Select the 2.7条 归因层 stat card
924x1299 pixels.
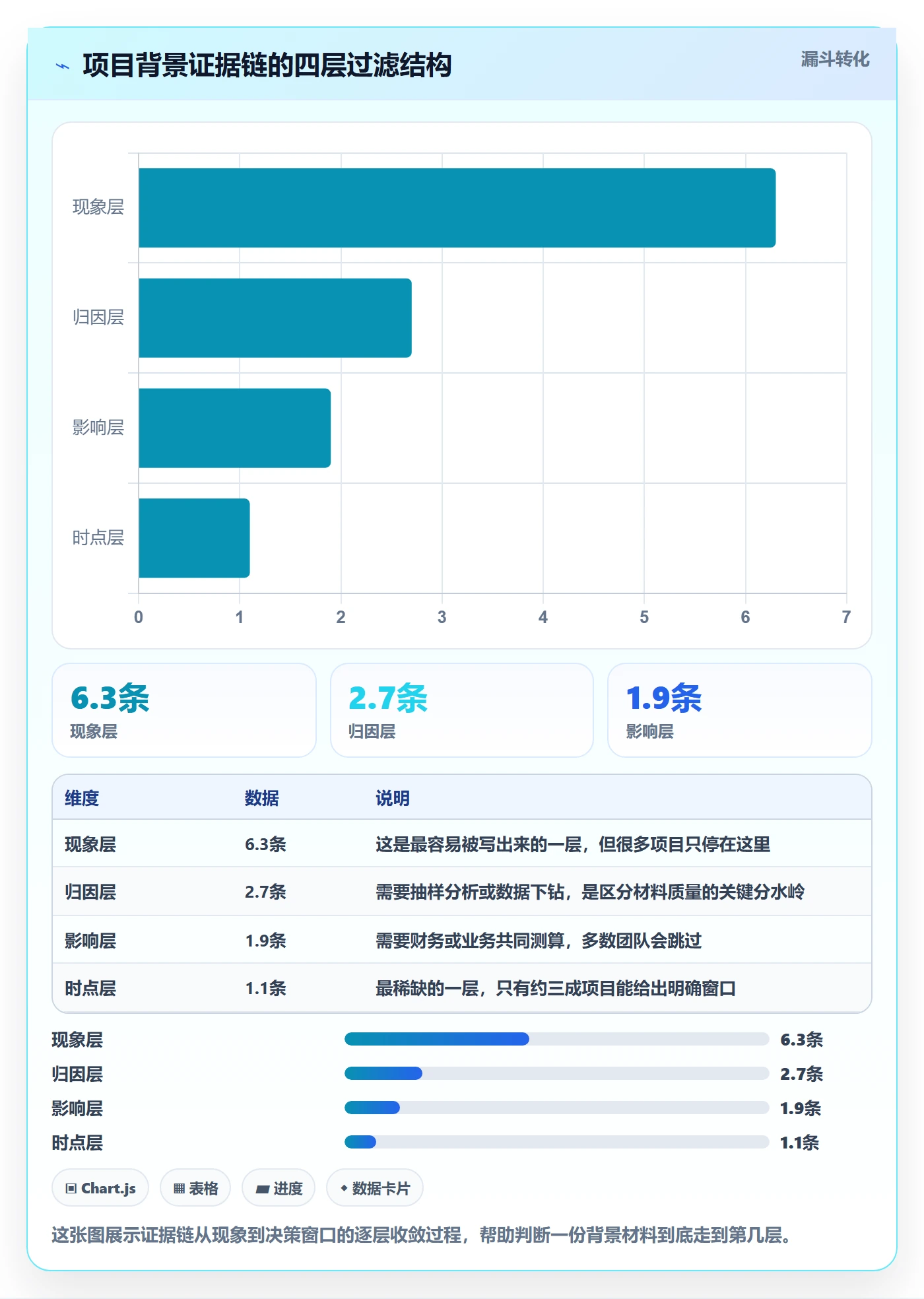coord(462,710)
